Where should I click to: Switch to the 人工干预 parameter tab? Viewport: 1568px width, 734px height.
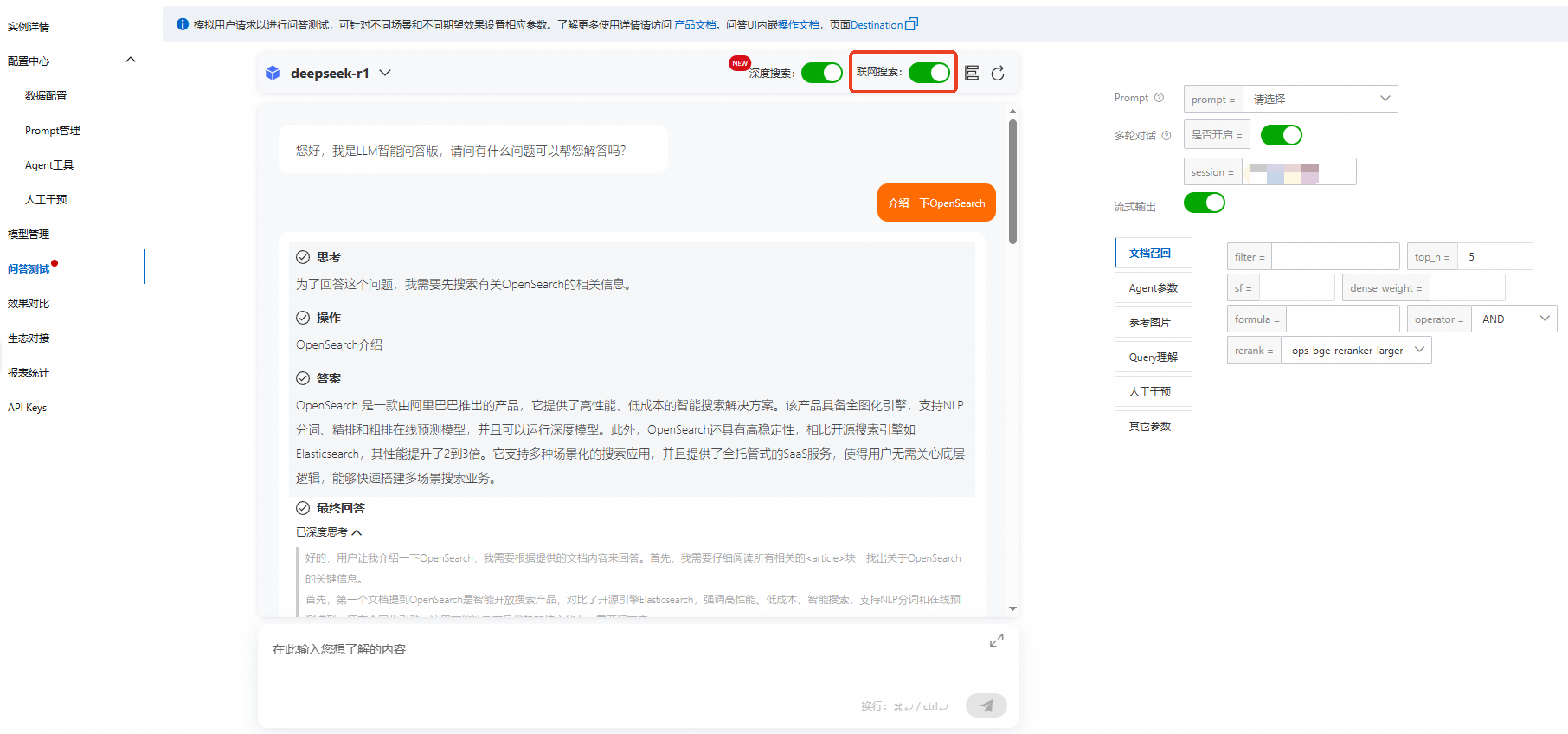click(x=1154, y=391)
